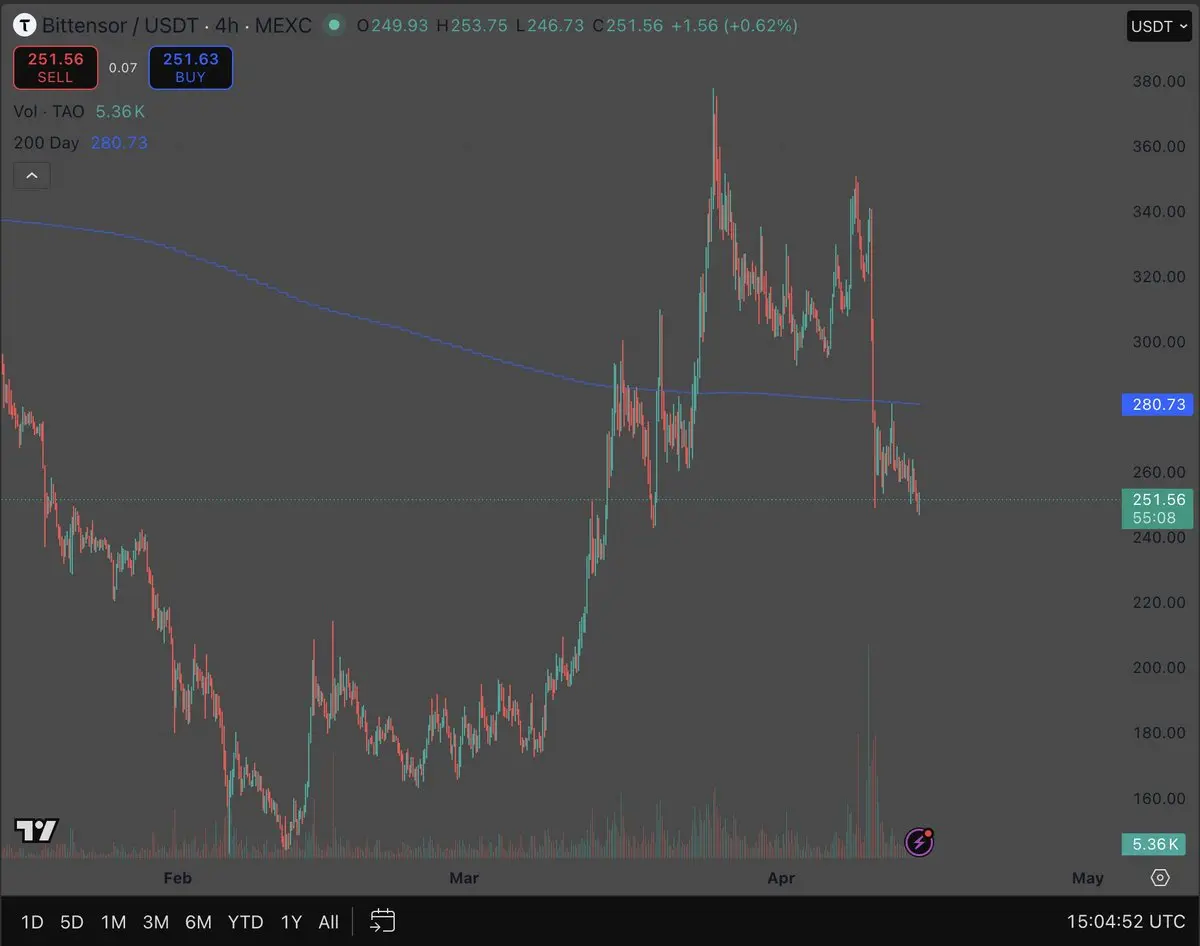
Task: Click the 160.00 price axis label
Action: pyautogui.click(x=1160, y=799)
